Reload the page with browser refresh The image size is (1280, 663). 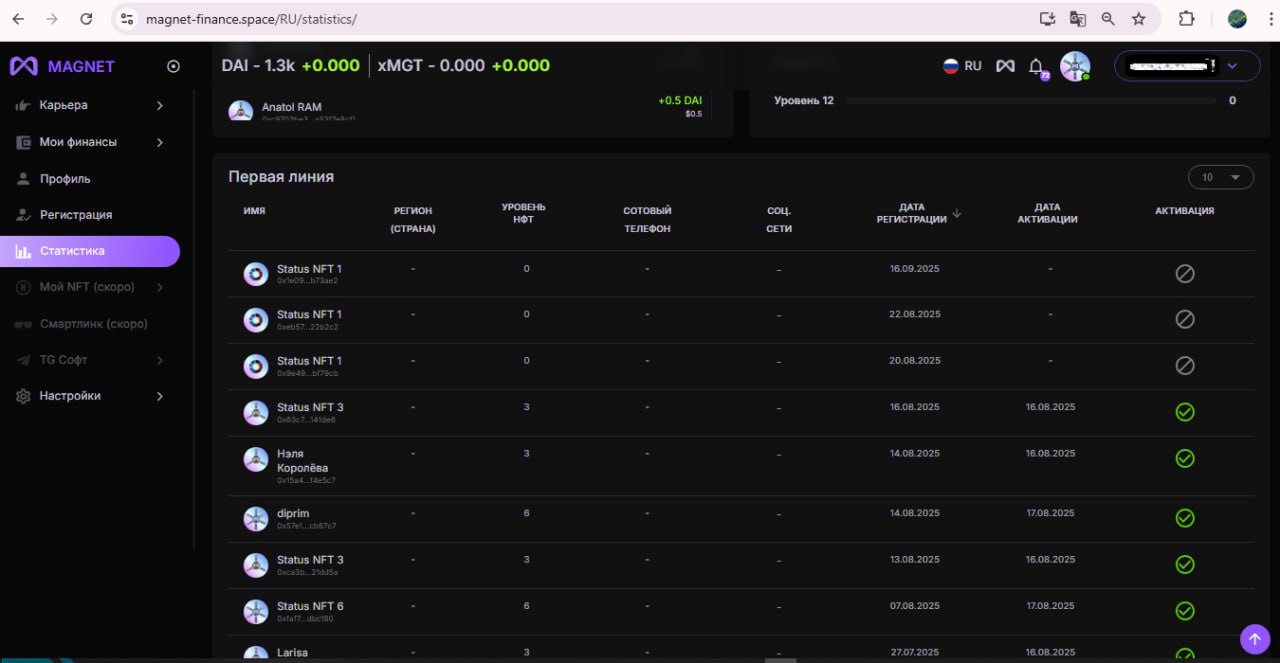pyautogui.click(x=86, y=19)
